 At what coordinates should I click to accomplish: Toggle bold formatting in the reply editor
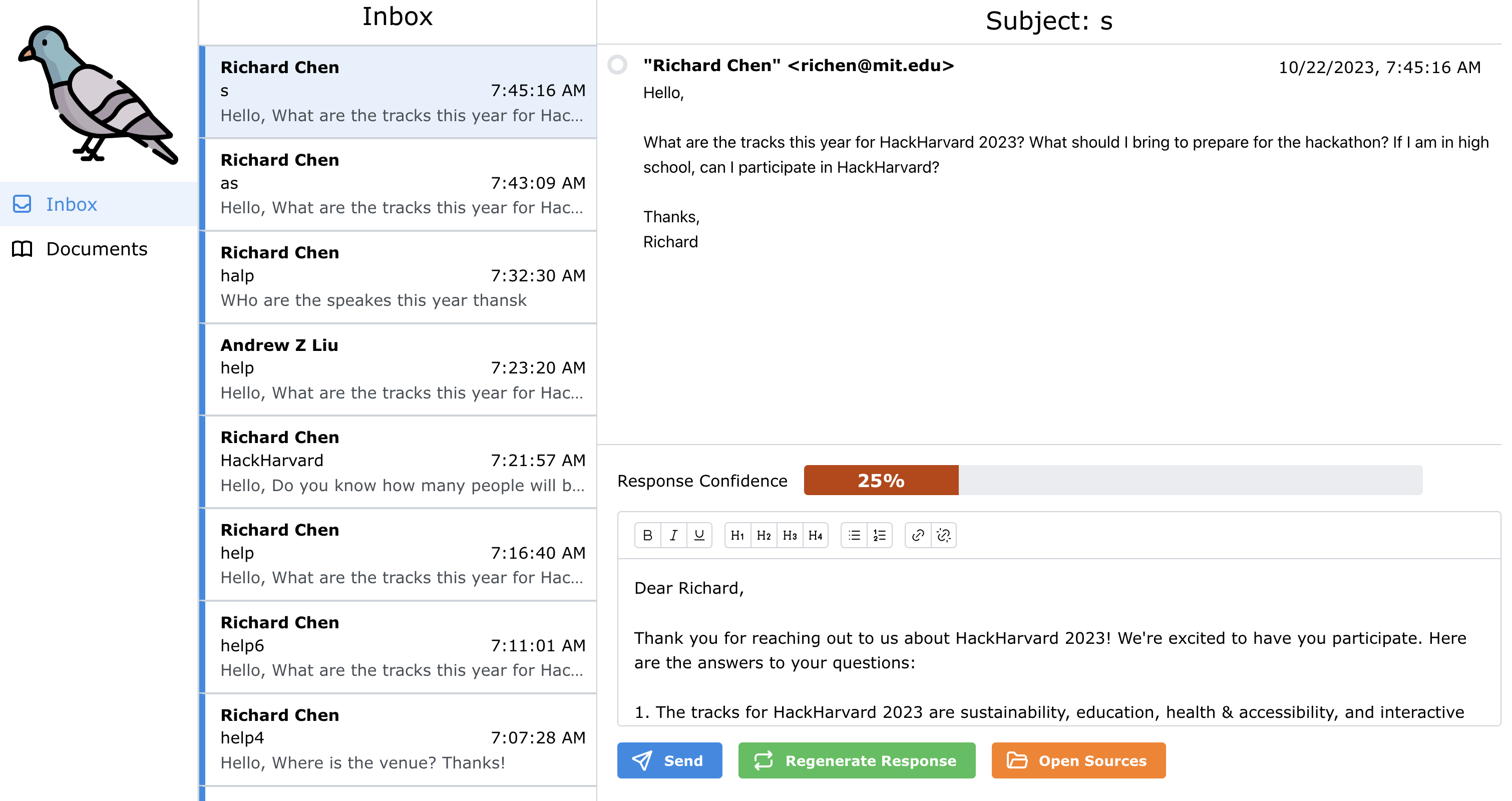[x=647, y=535]
